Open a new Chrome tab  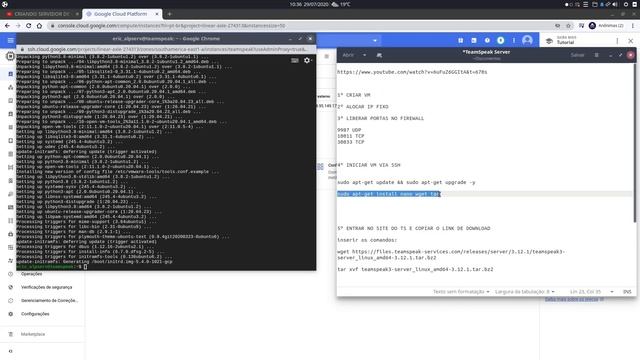pos(169,14)
